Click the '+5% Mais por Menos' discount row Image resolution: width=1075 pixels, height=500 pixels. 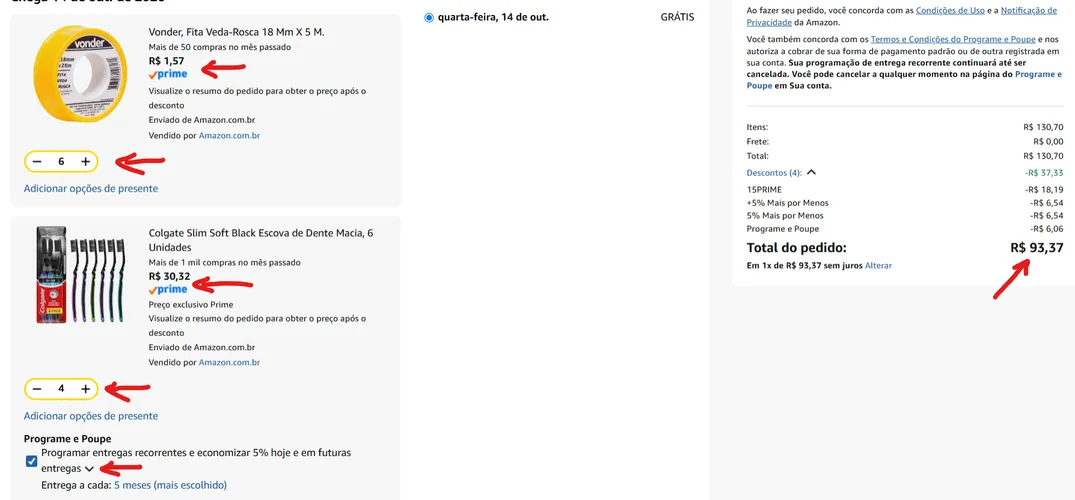click(x=905, y=203)
